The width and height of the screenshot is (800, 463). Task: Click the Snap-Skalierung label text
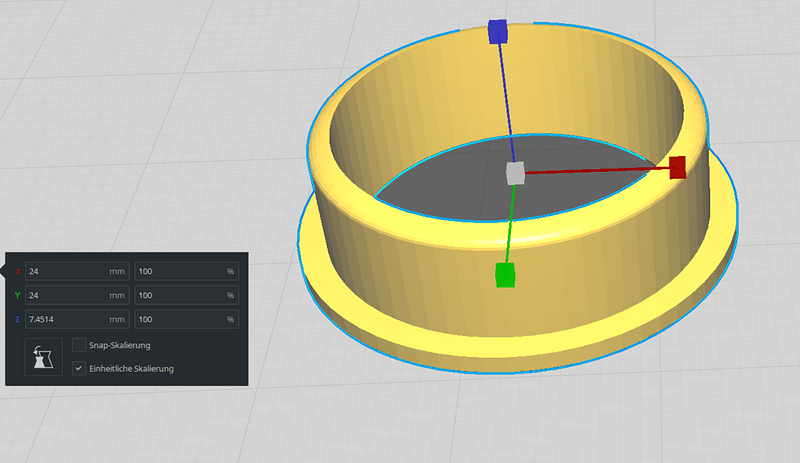click(119, 345)
